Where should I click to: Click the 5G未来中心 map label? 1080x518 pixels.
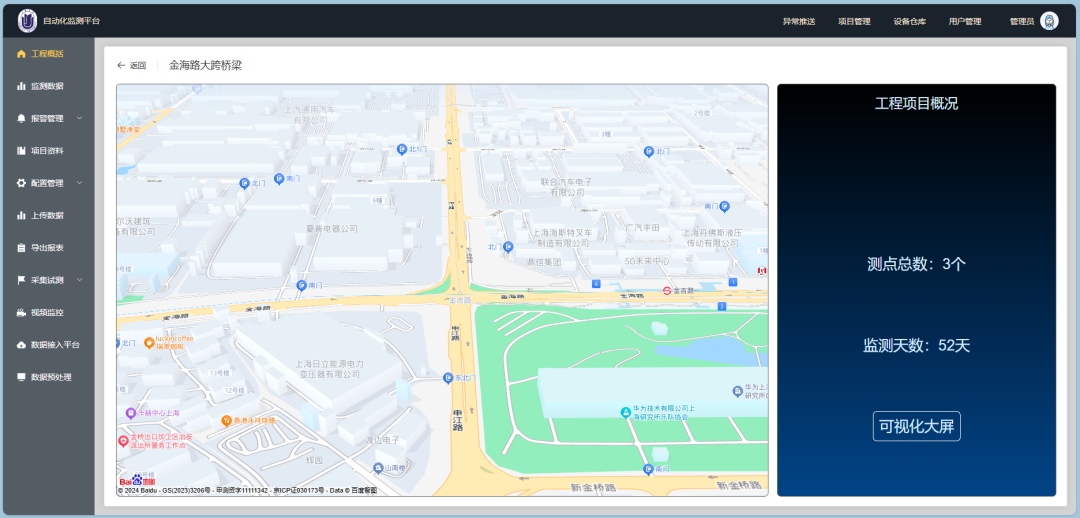pyautogui.click(x=647, y=261)
